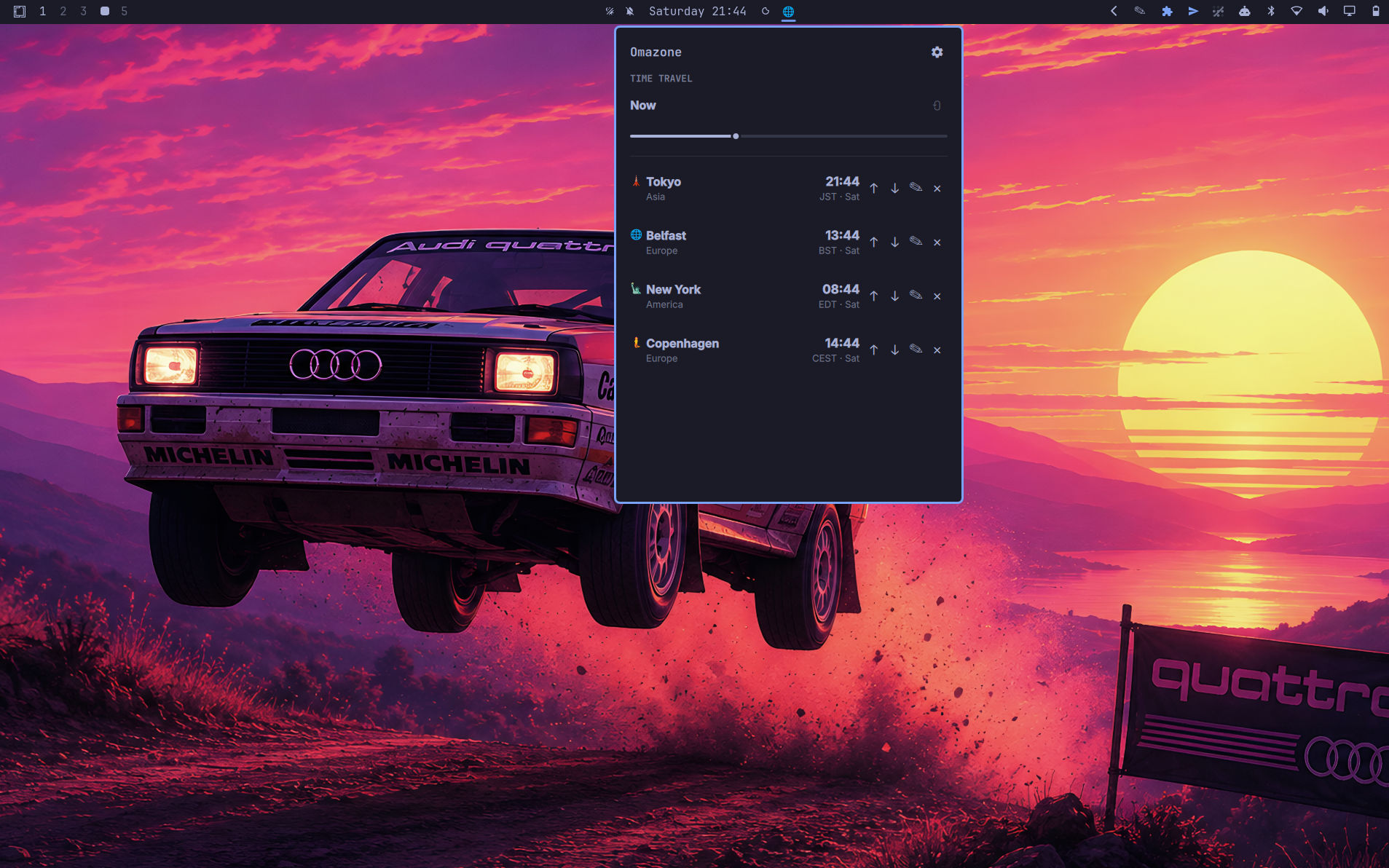Move Tokyo down in the list
The width and height of the screenshot is (1389, 868).
894,189
